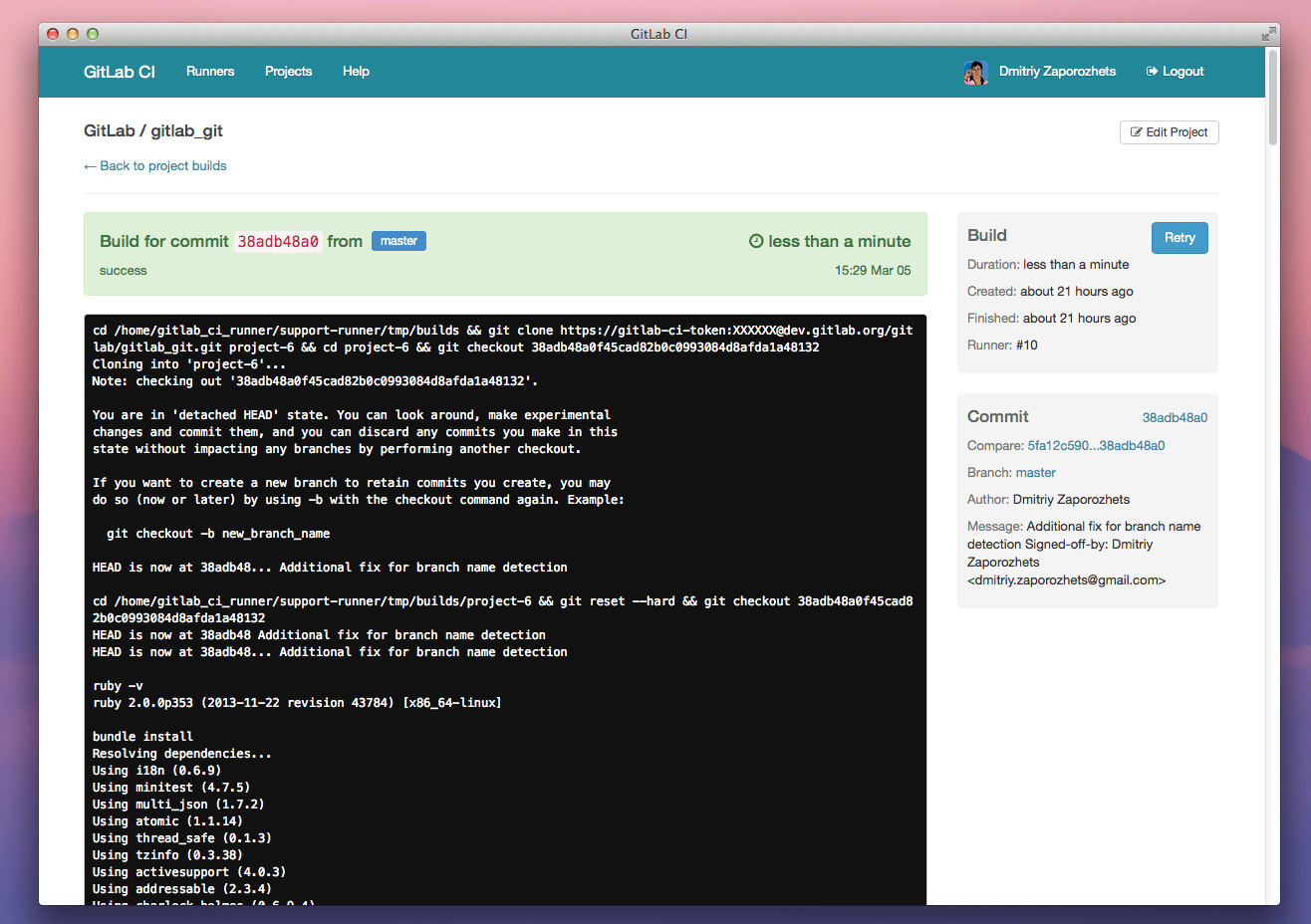Open the Projects page
Viewport: 1311px width, 924px height.
(288, 71)
